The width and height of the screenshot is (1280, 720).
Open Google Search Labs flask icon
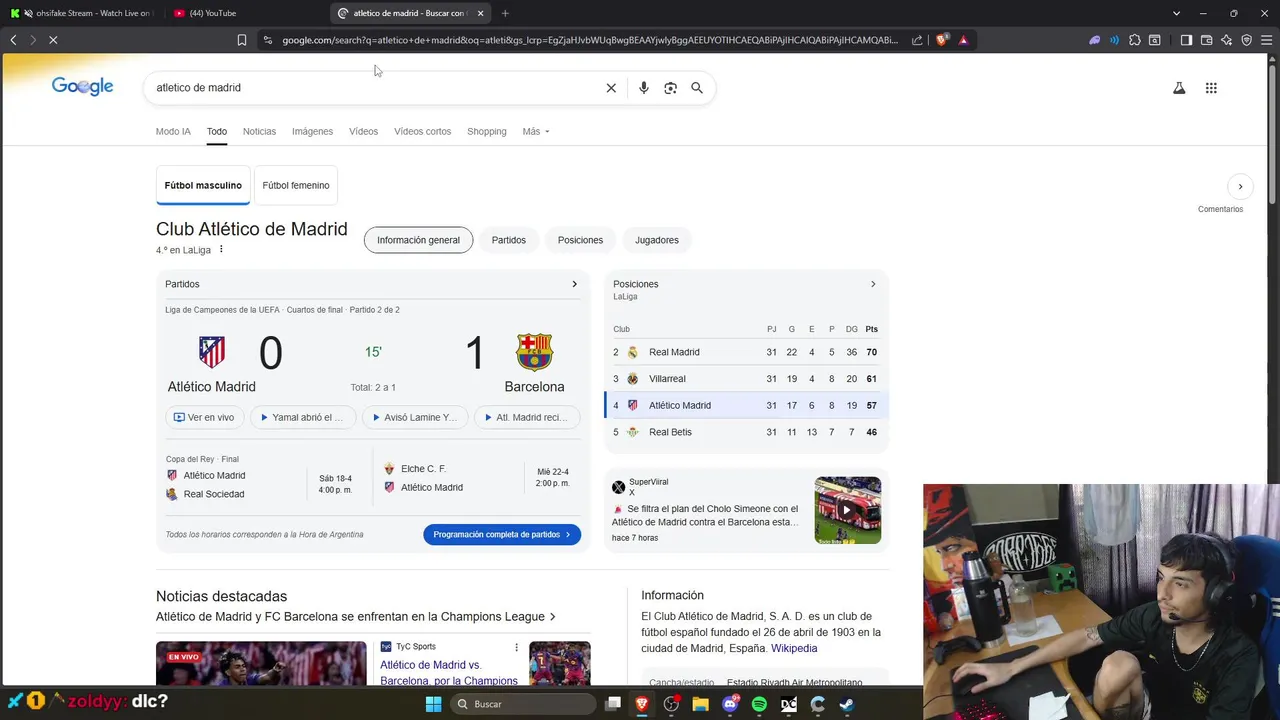(x=1179, y=88)
